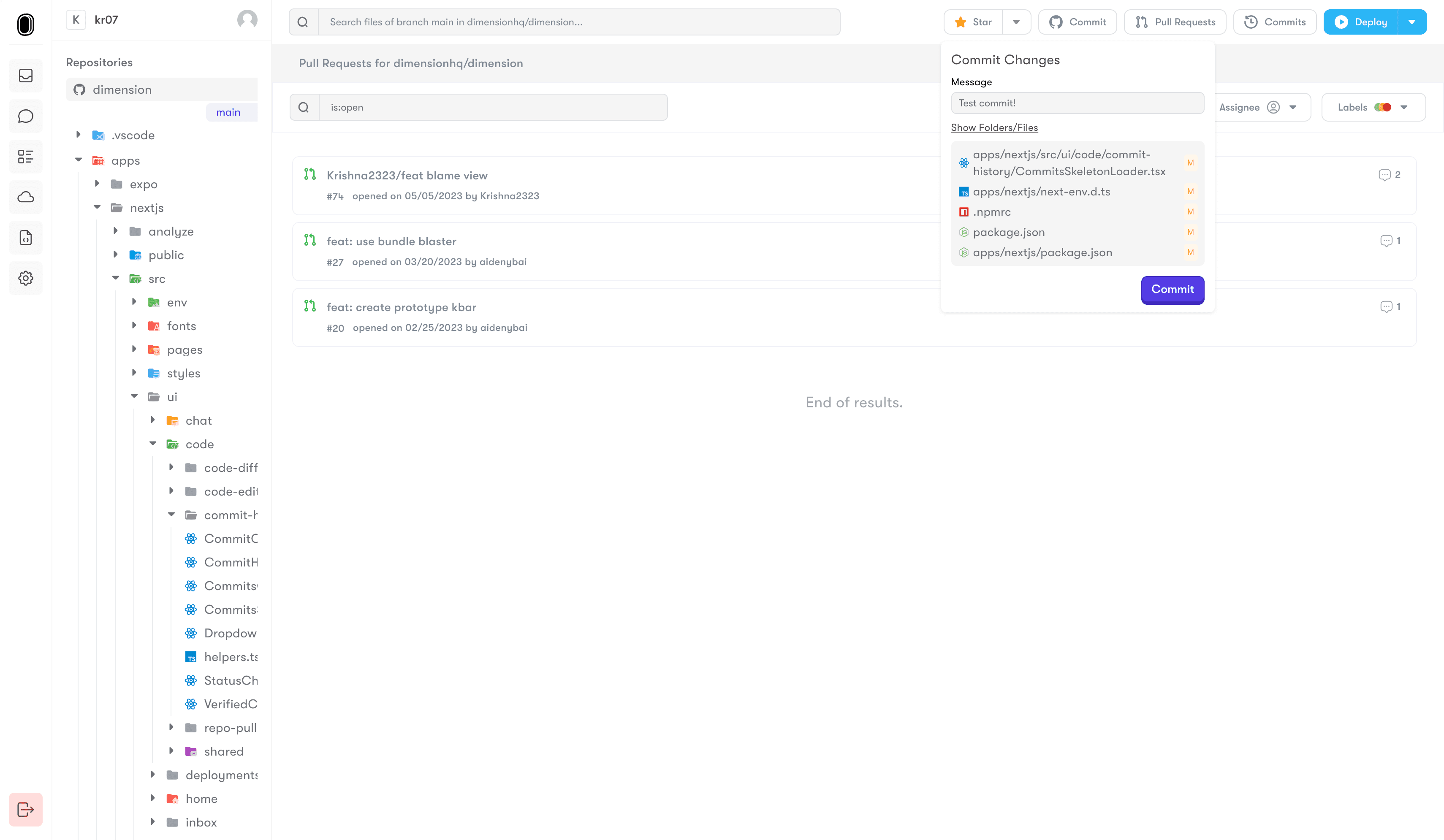Click TypeScript icon beside next-env.d.ts
The width and height of the screenshot is (1444, 840).
(x=964, y=192)
